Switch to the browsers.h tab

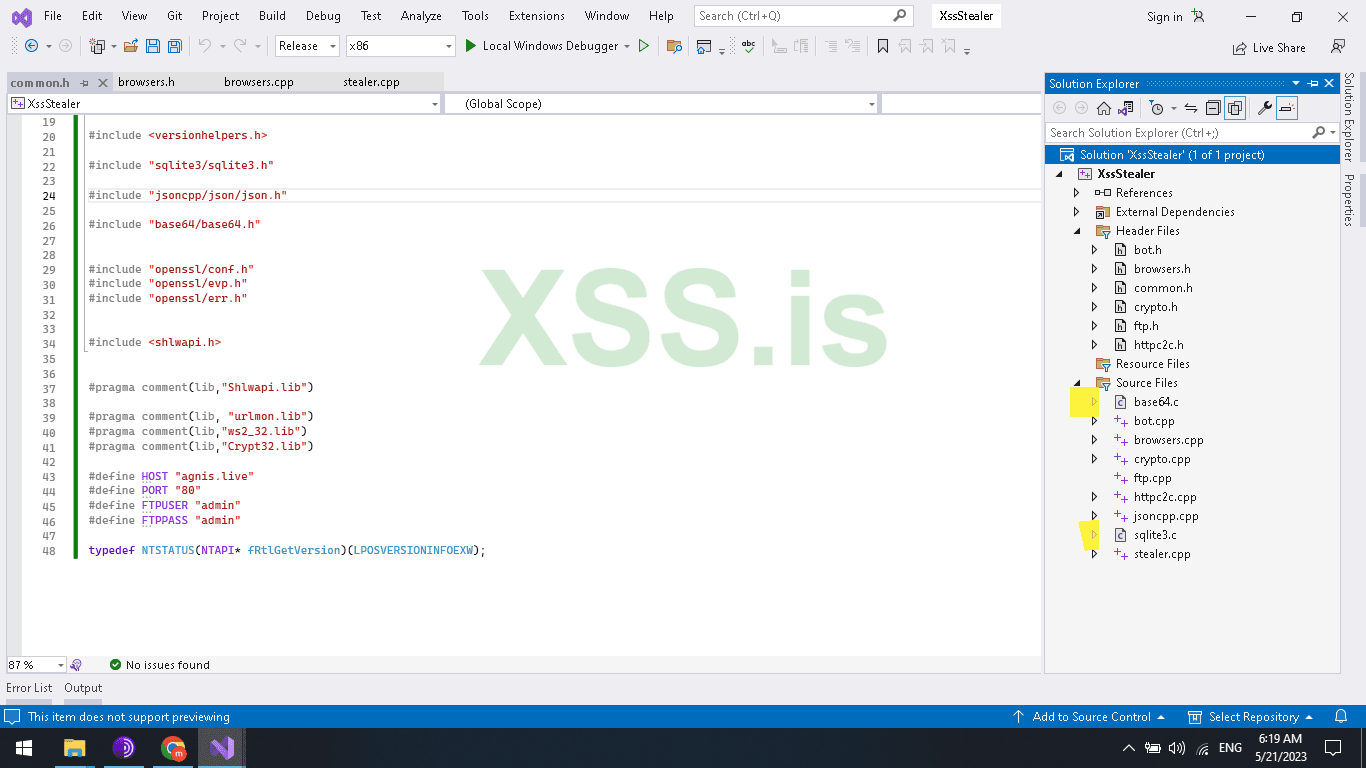(x=146, y=82)
